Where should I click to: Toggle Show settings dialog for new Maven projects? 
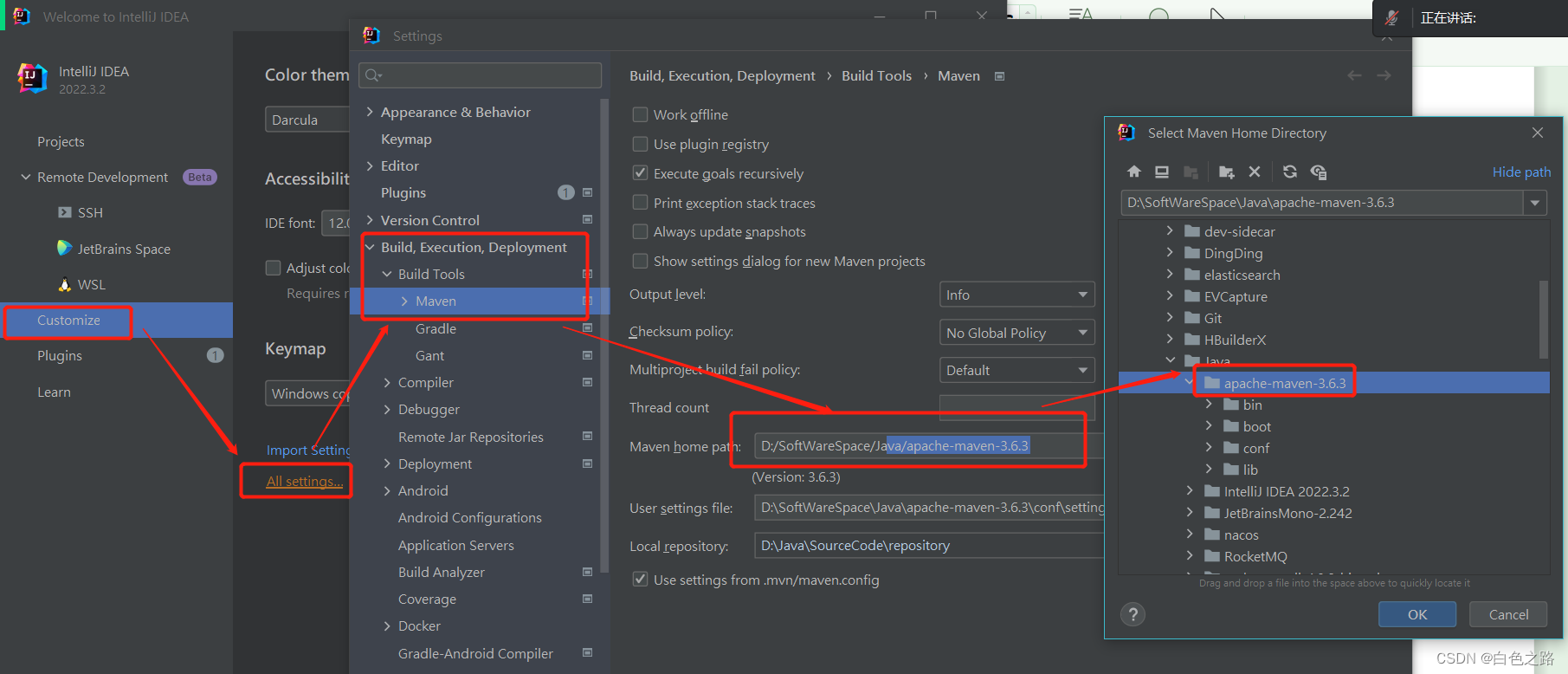640,261
